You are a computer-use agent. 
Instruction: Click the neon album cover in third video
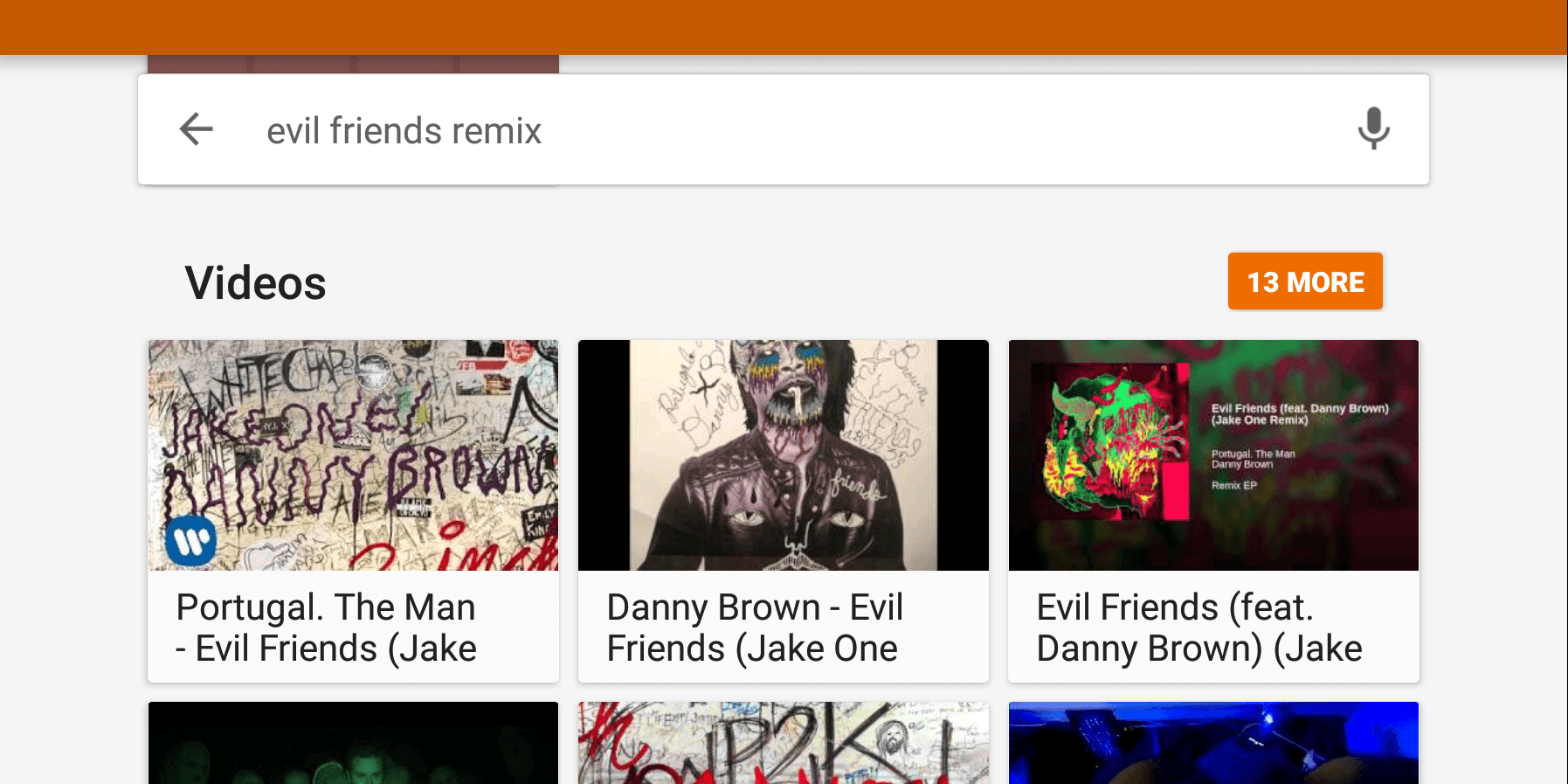coord(1111,441)
